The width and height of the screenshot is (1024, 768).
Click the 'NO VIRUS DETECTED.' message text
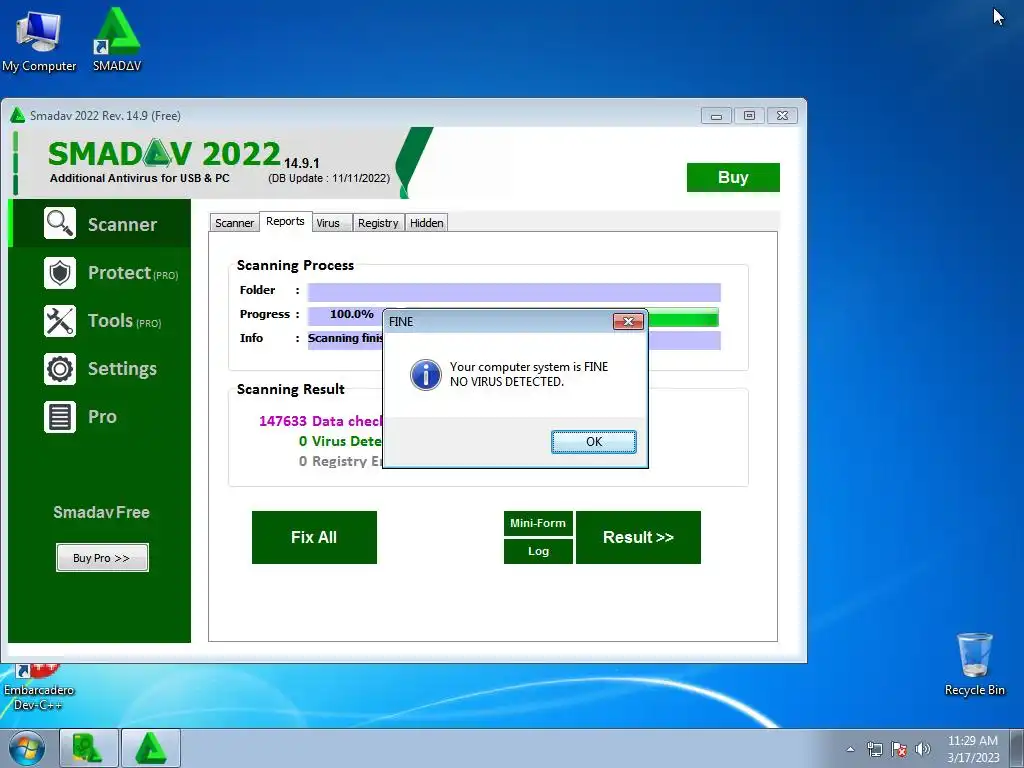507,381
